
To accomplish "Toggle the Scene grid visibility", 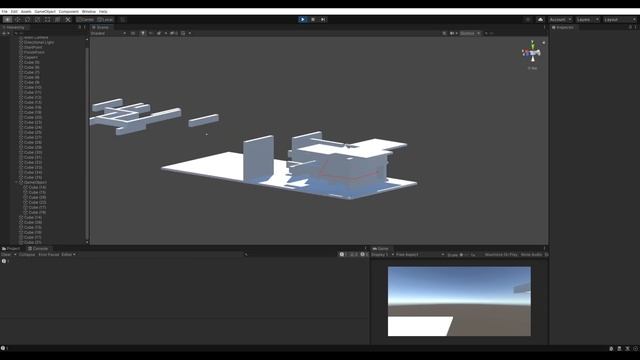I will click(183, 33).
